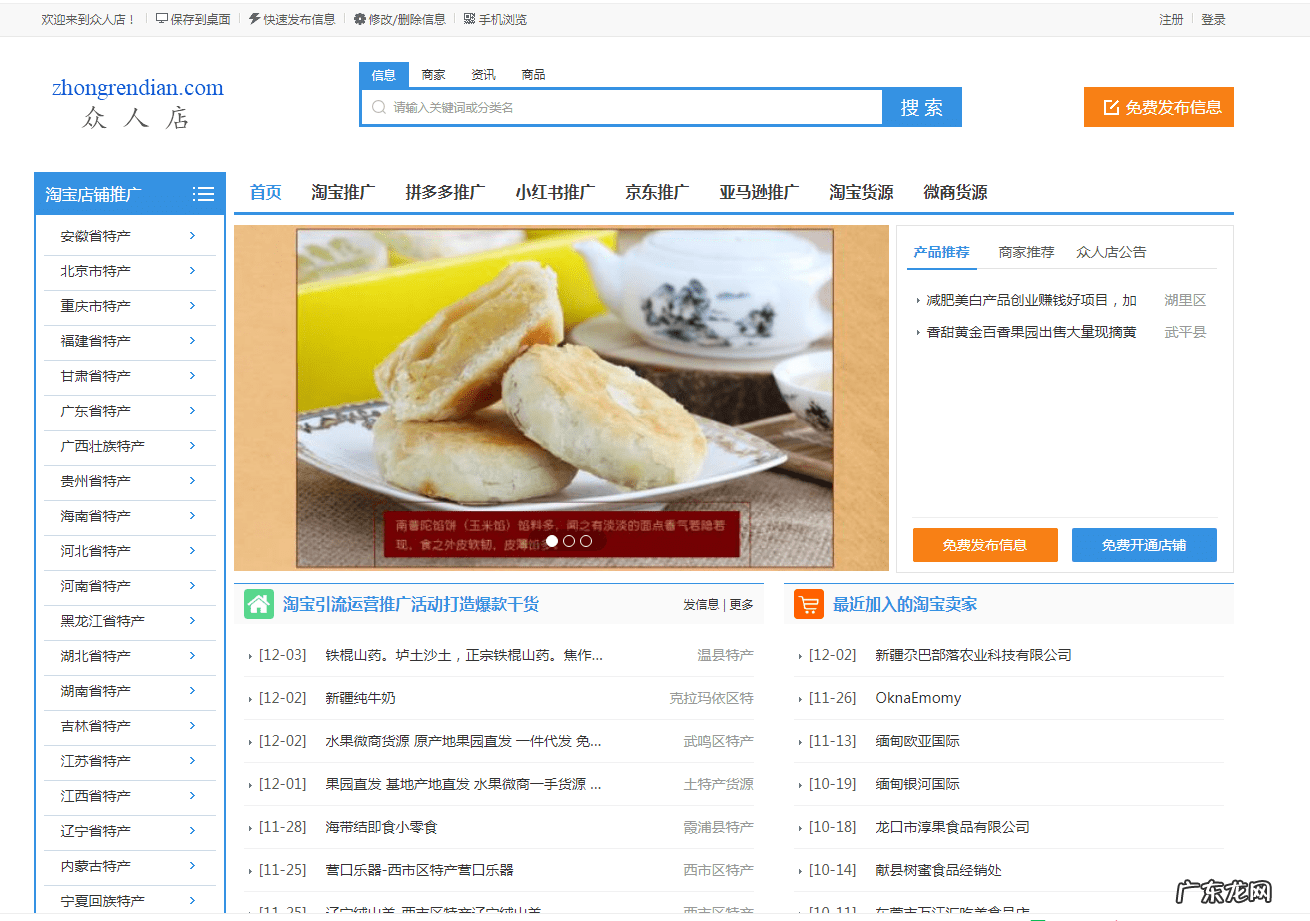
Task: Switch to the 商家 search tab
Action: click(433, 73)
